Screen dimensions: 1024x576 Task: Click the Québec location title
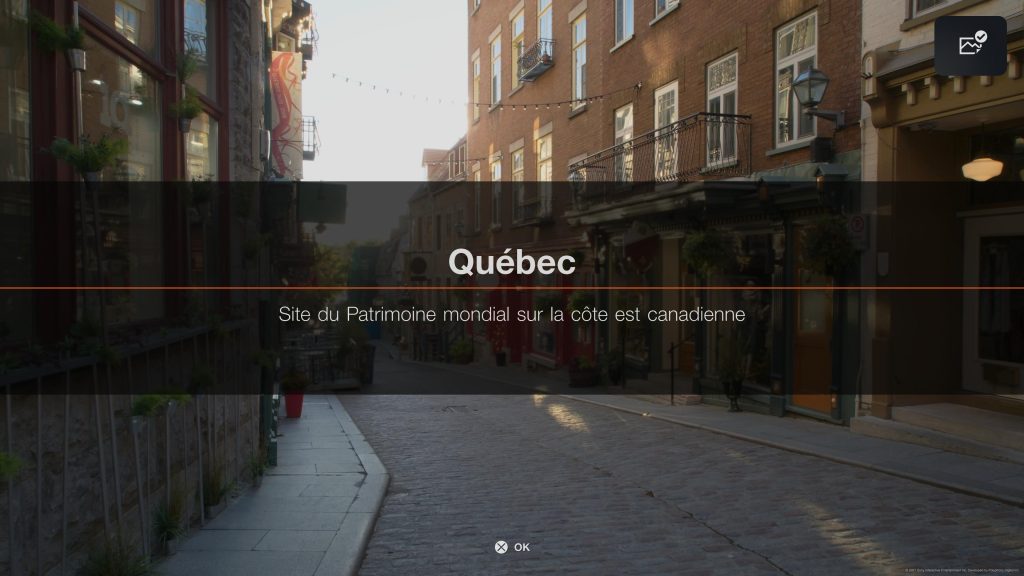click(512, 262)
